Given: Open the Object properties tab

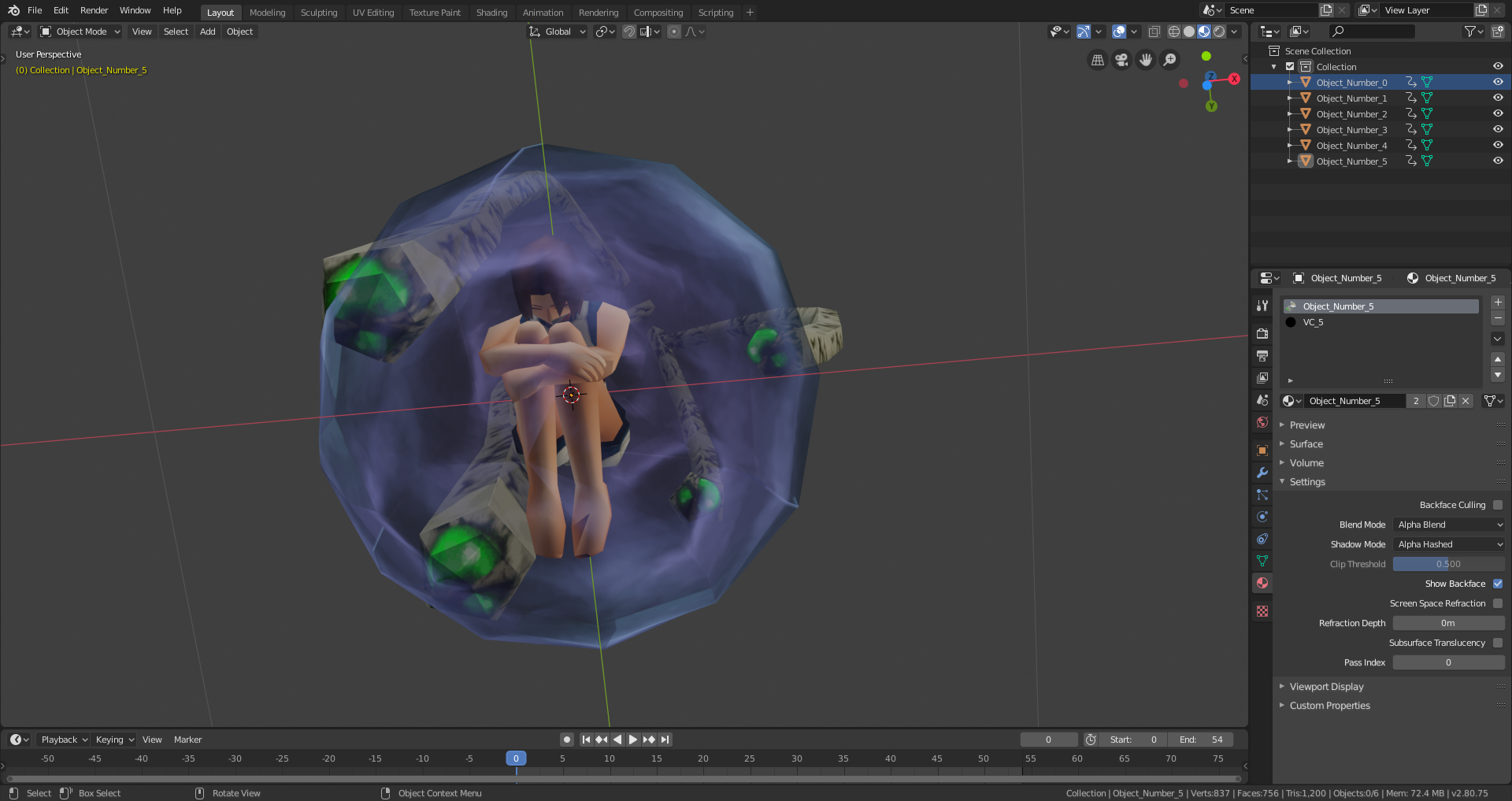Looking at the screenshot, I should [x=1262, y=451].
